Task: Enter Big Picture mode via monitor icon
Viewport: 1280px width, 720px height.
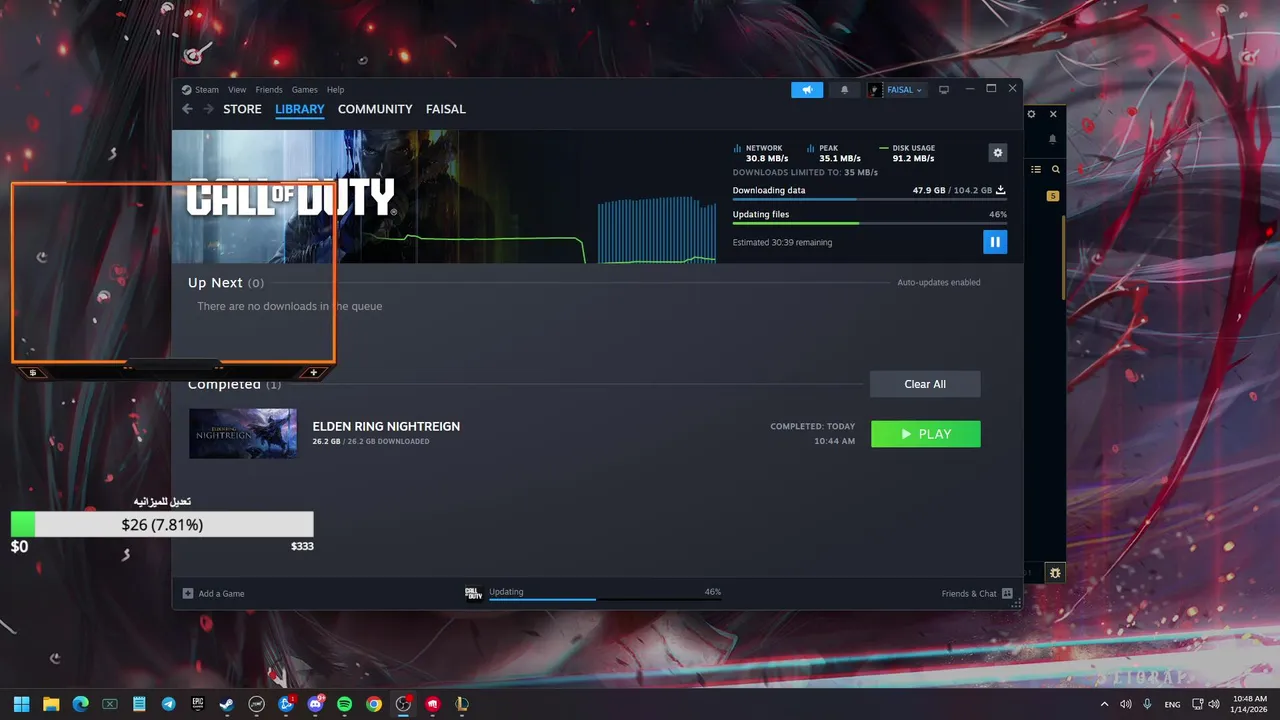Action: pyautogui.click(x=943, y=90)
